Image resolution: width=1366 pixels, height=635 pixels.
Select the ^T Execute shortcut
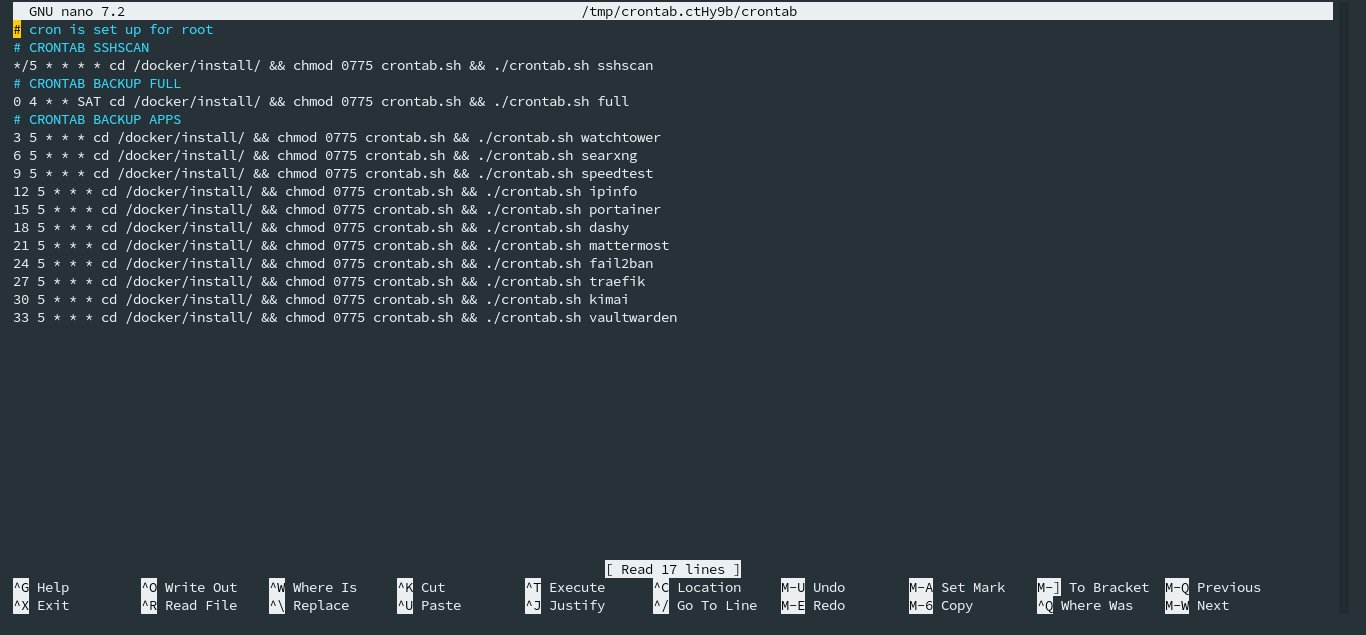565,587
